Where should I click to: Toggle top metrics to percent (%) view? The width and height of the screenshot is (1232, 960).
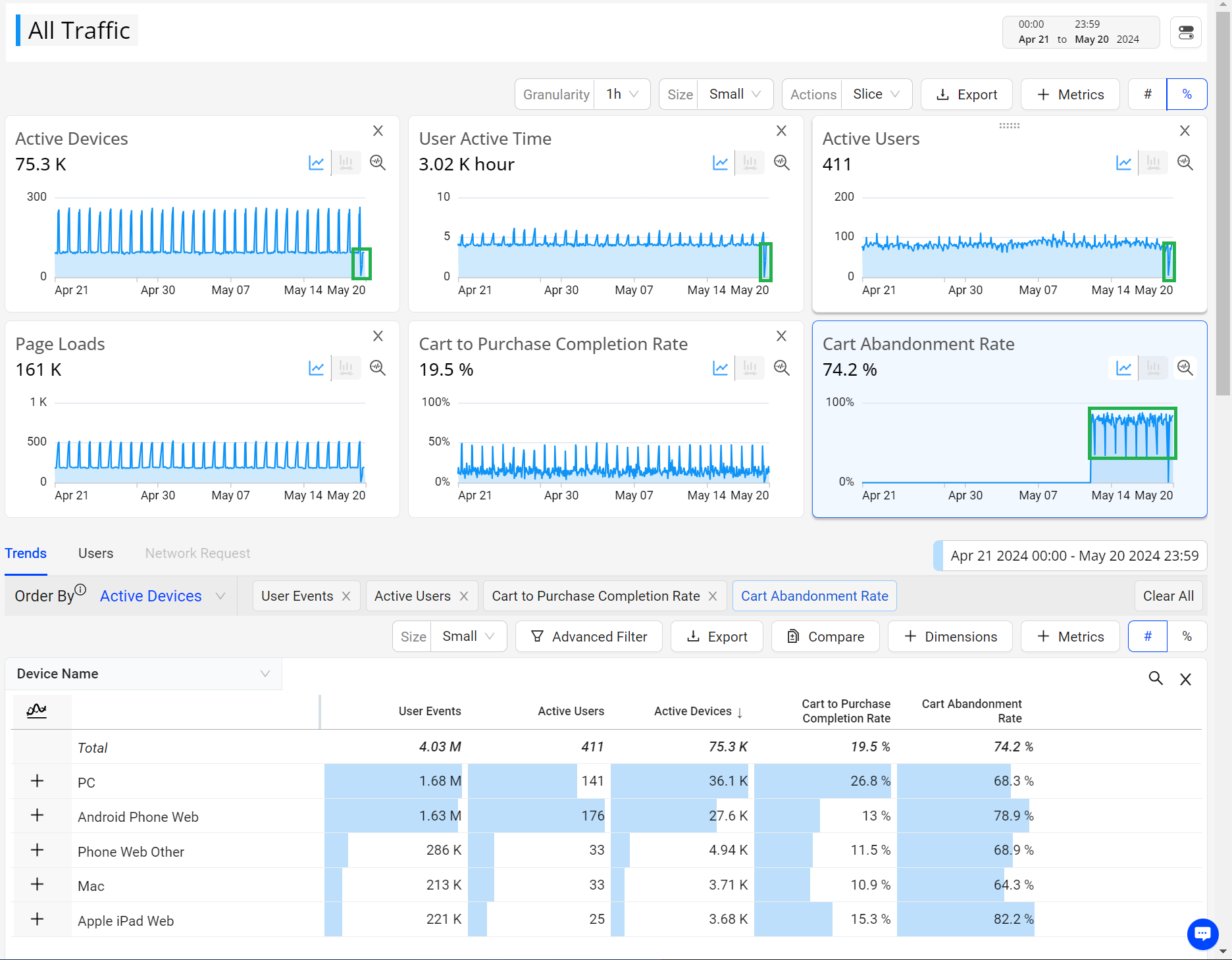point(1187,94)
